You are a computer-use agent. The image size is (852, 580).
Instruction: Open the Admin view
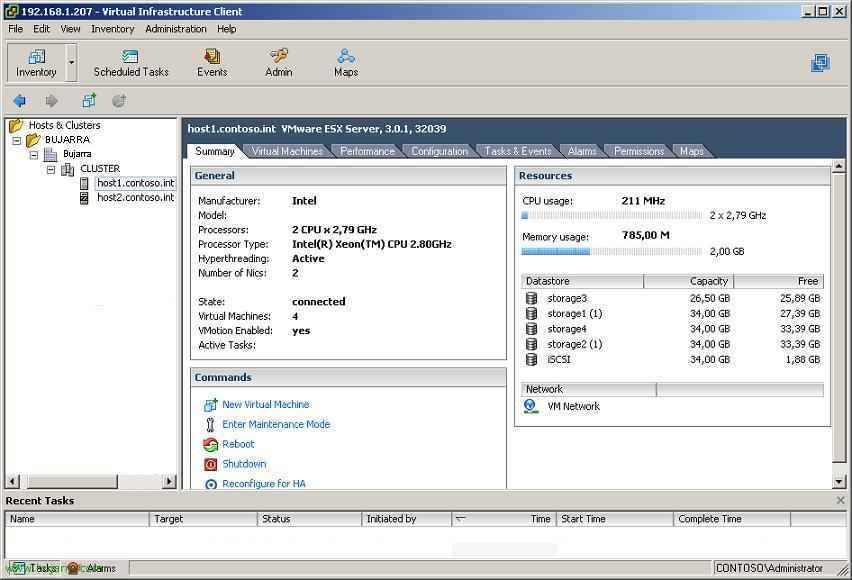click(x=279, y=63)
